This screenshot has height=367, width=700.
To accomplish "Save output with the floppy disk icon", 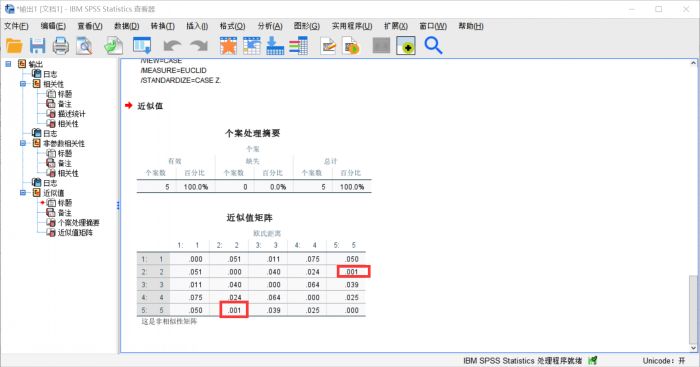I will (38, 46).
